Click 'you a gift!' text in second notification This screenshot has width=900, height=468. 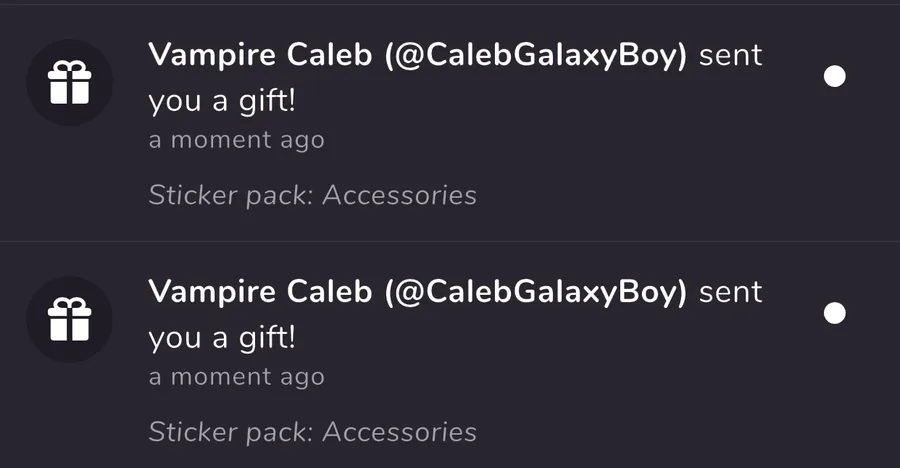(x=222, y=338)
